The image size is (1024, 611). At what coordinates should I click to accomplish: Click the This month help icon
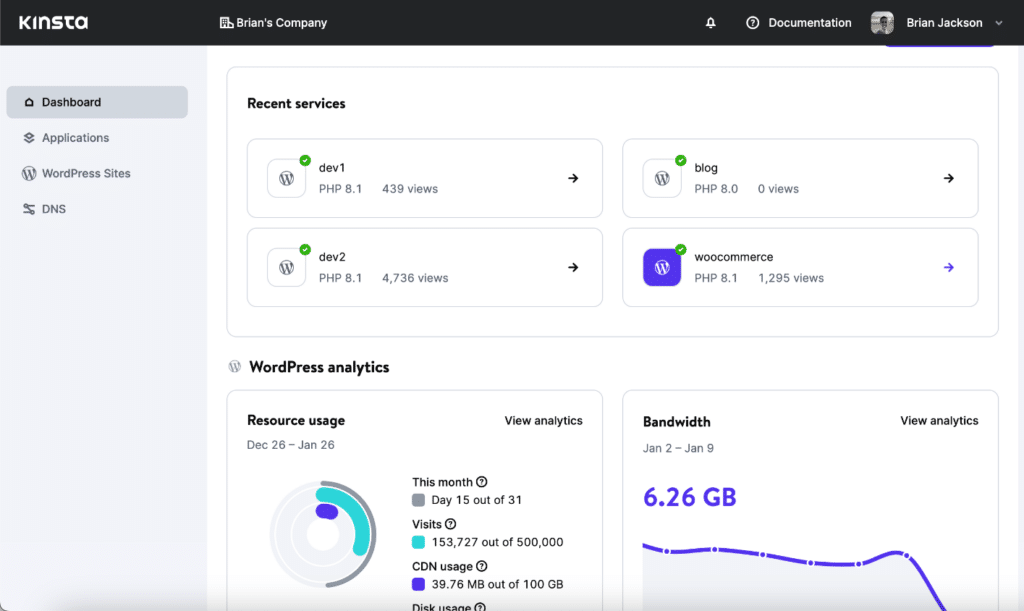point(481,482)
